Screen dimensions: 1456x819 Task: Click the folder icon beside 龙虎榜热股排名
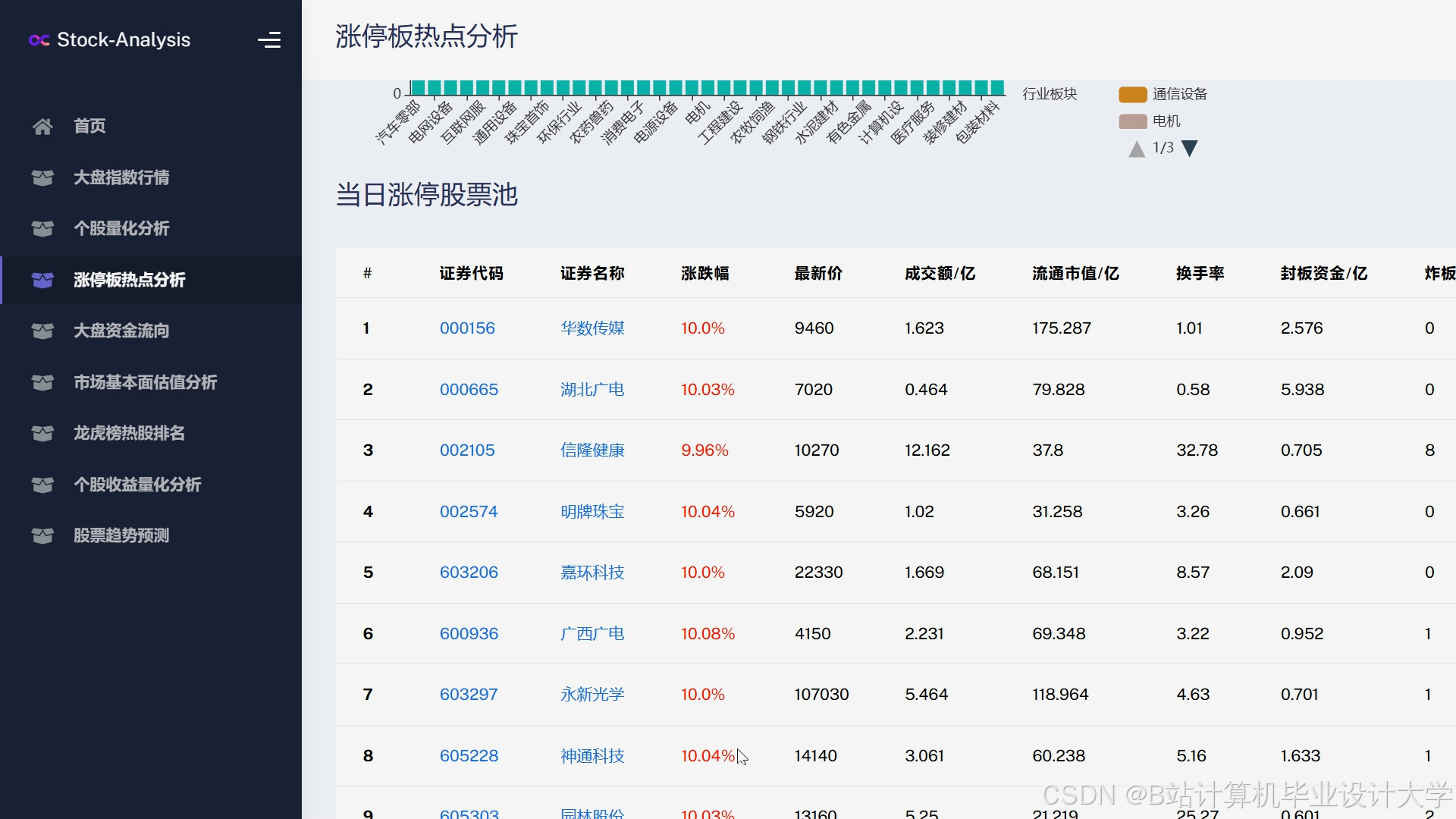(x=43, y=433)
